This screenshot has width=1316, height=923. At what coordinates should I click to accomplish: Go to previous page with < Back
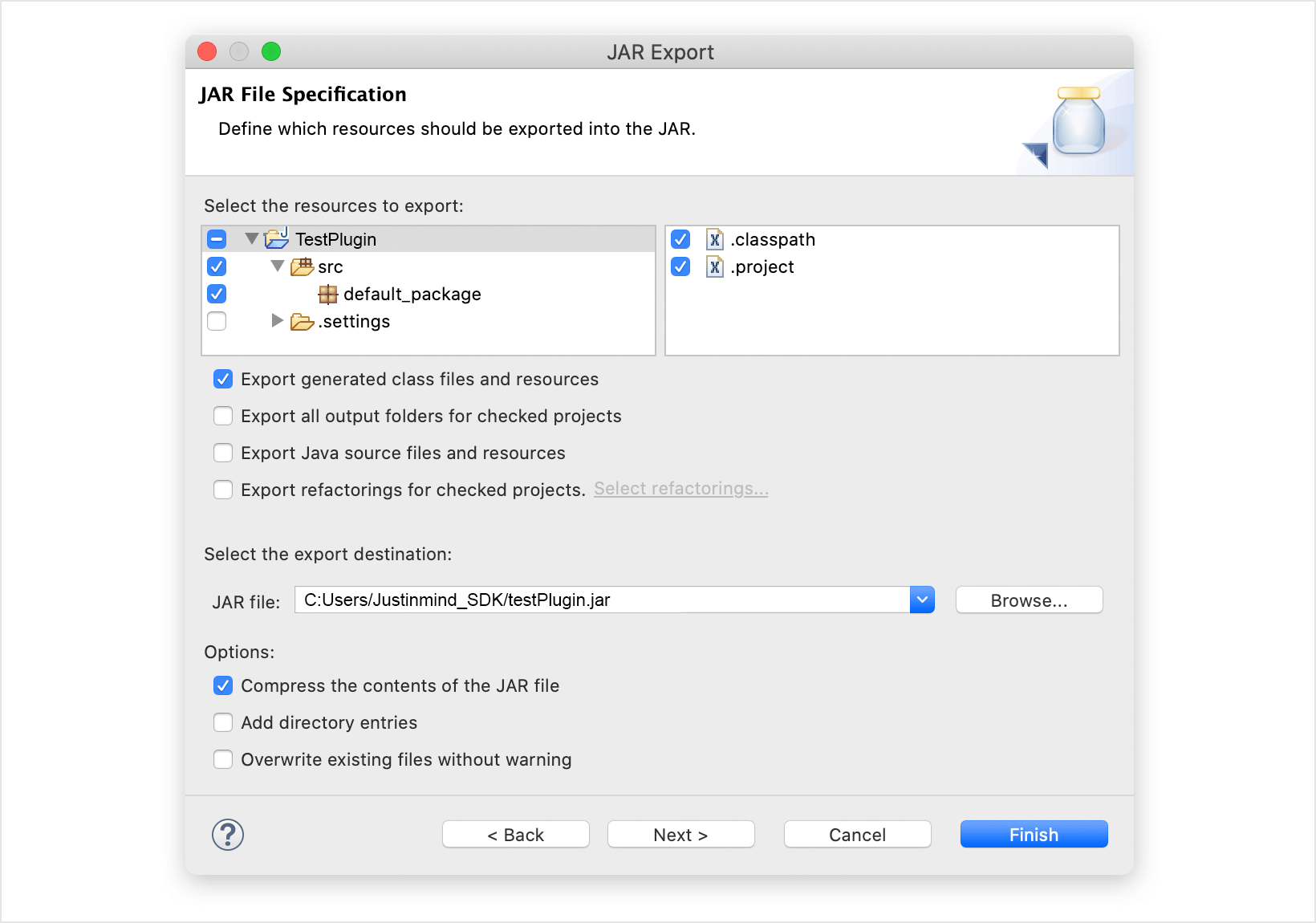pyautogui.click(x=515, y=835)
